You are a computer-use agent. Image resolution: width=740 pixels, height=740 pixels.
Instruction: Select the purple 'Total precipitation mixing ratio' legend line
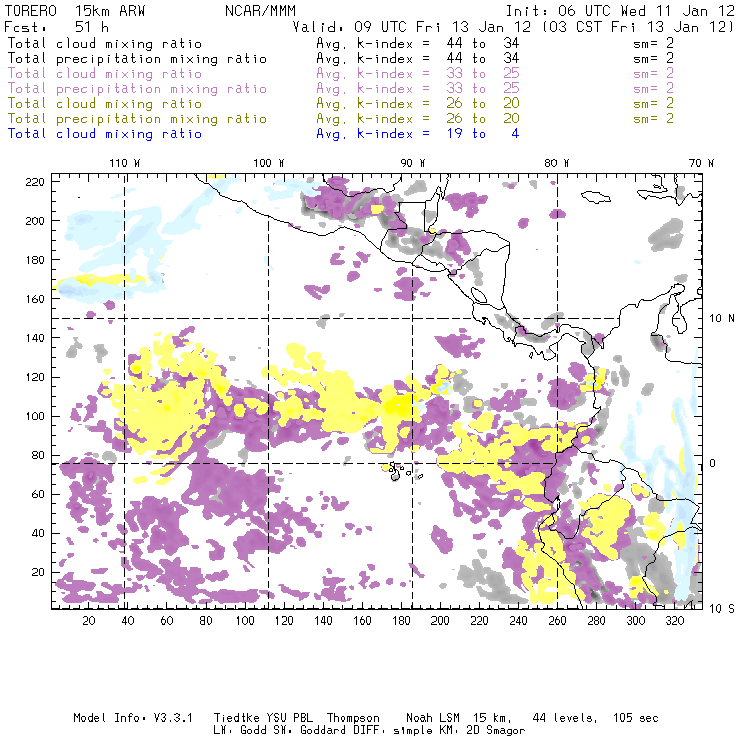coord(137,89)
